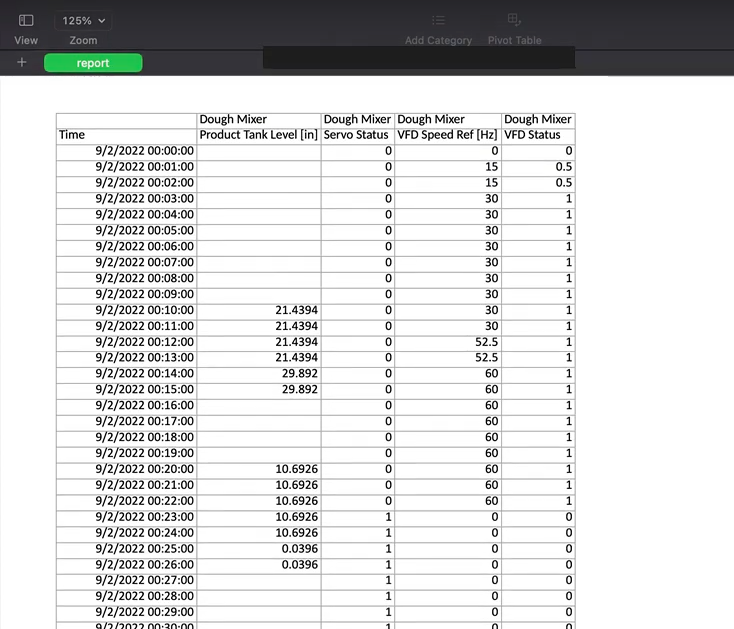Select the cell 9/2/2022 00:05:00
The image size is (734, 629).
(126, 230)
